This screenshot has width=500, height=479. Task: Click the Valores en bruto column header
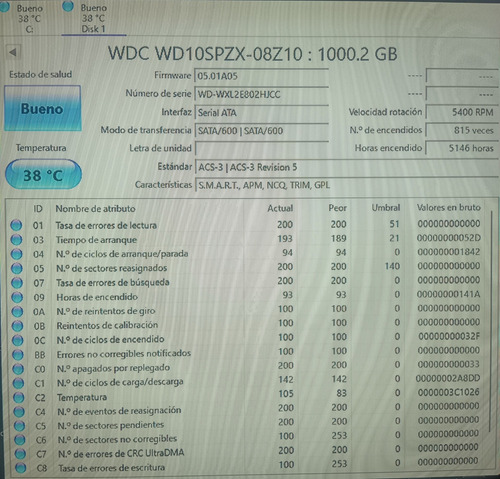click(449, 207)
